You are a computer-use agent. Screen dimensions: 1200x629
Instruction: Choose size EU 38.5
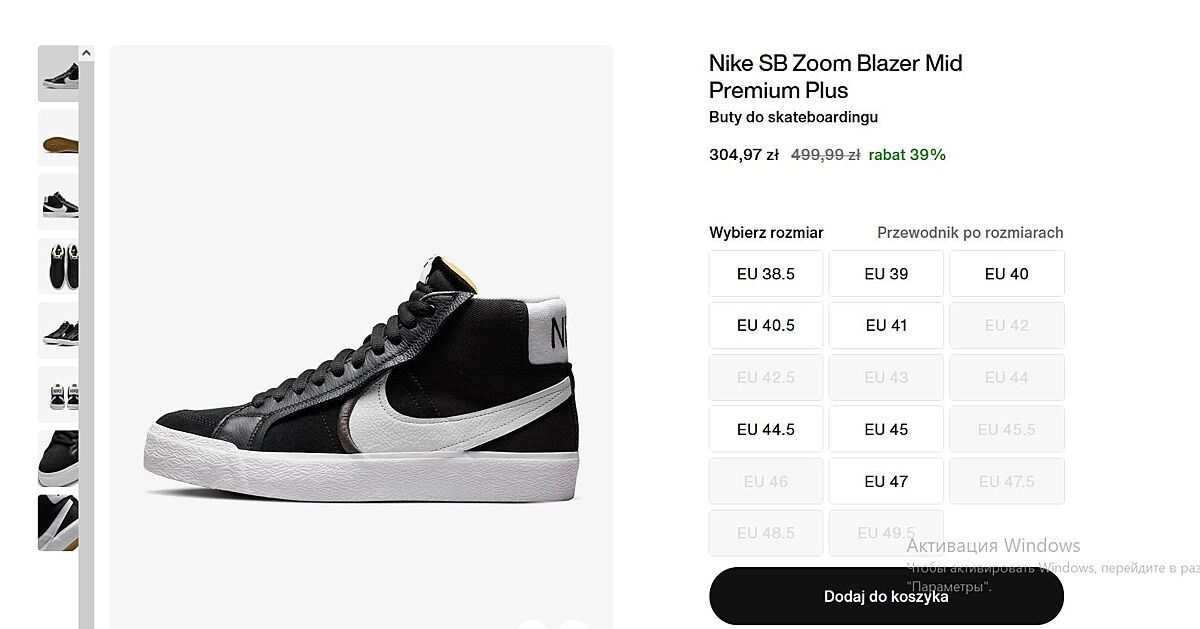pos(766,274)
